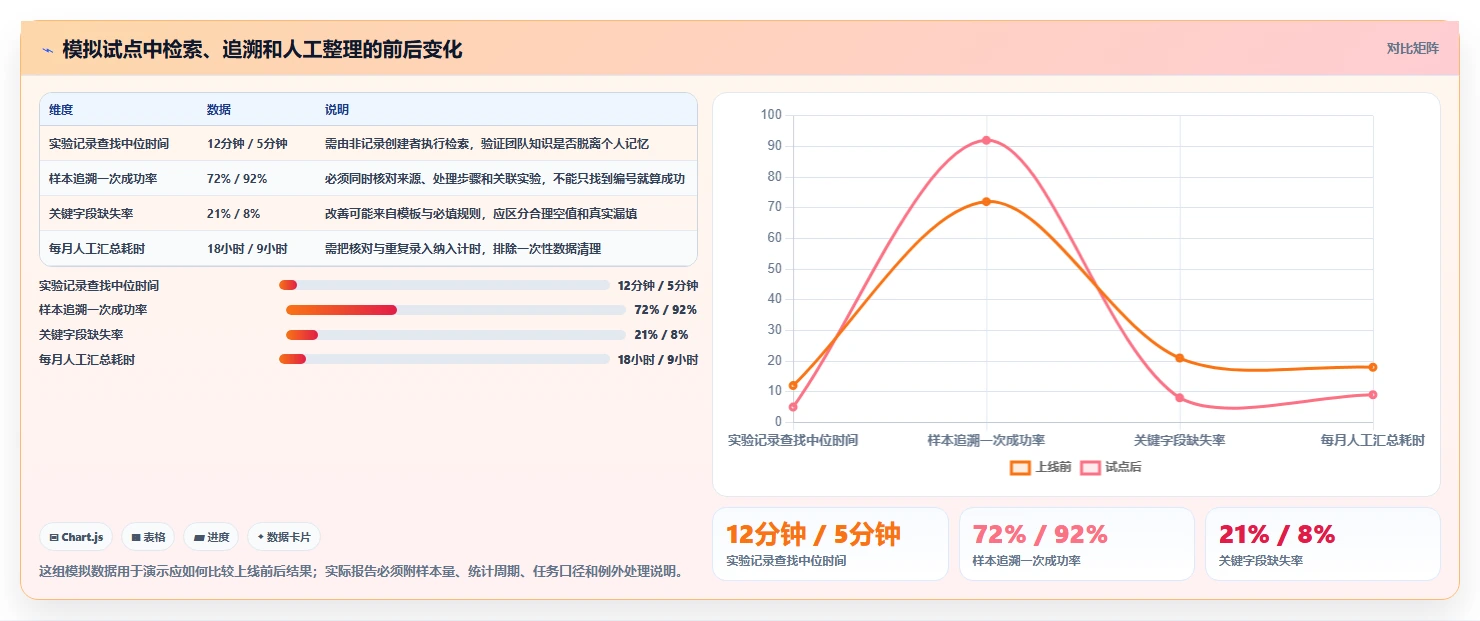This screenshot has width=1480, height=621.
Task: Click the progress bar for 实验记录查找中位时间
Action: pos(444,285)
